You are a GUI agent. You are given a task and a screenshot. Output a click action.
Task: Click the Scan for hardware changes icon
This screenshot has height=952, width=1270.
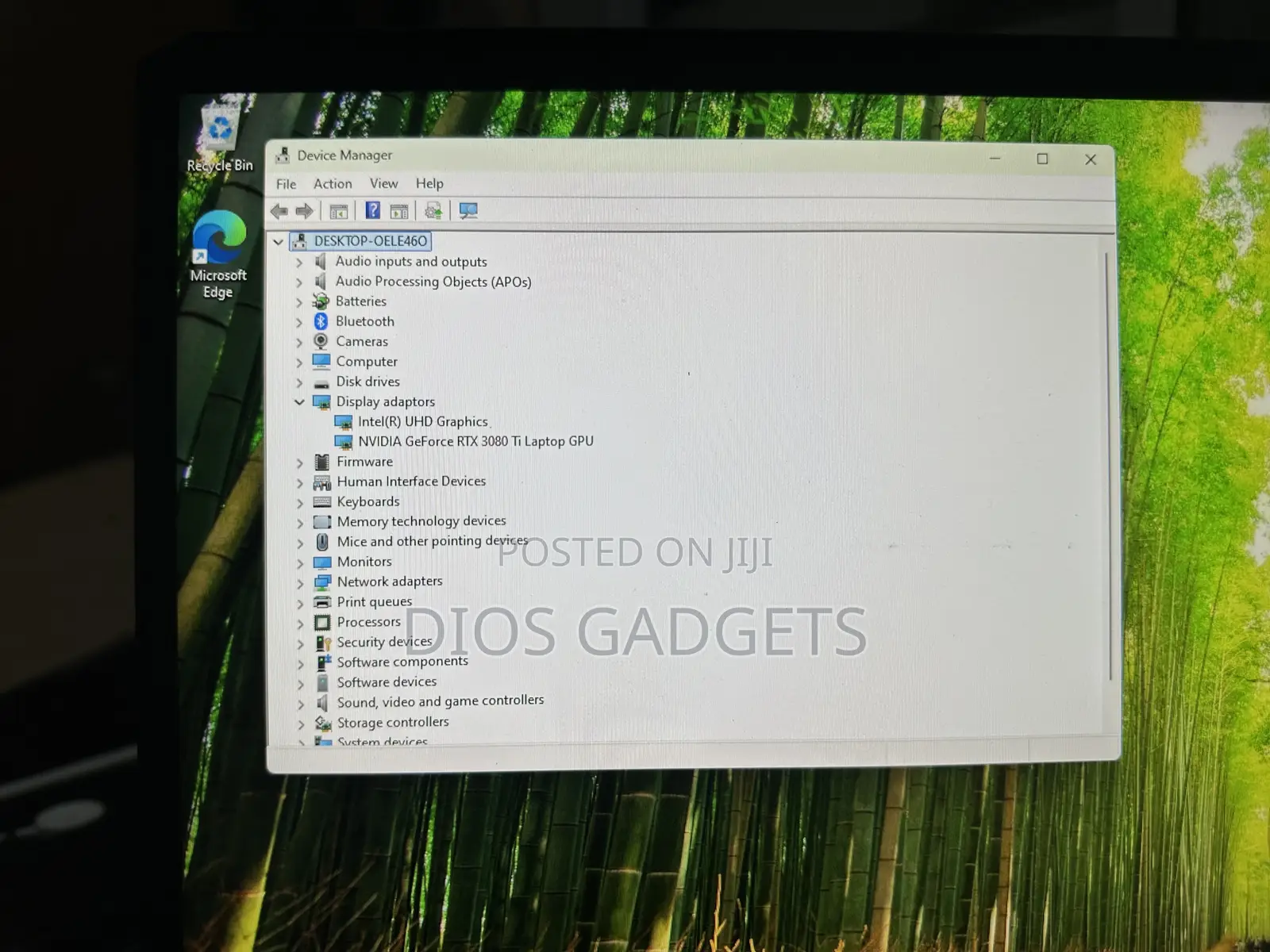click(x=468, y=210)
